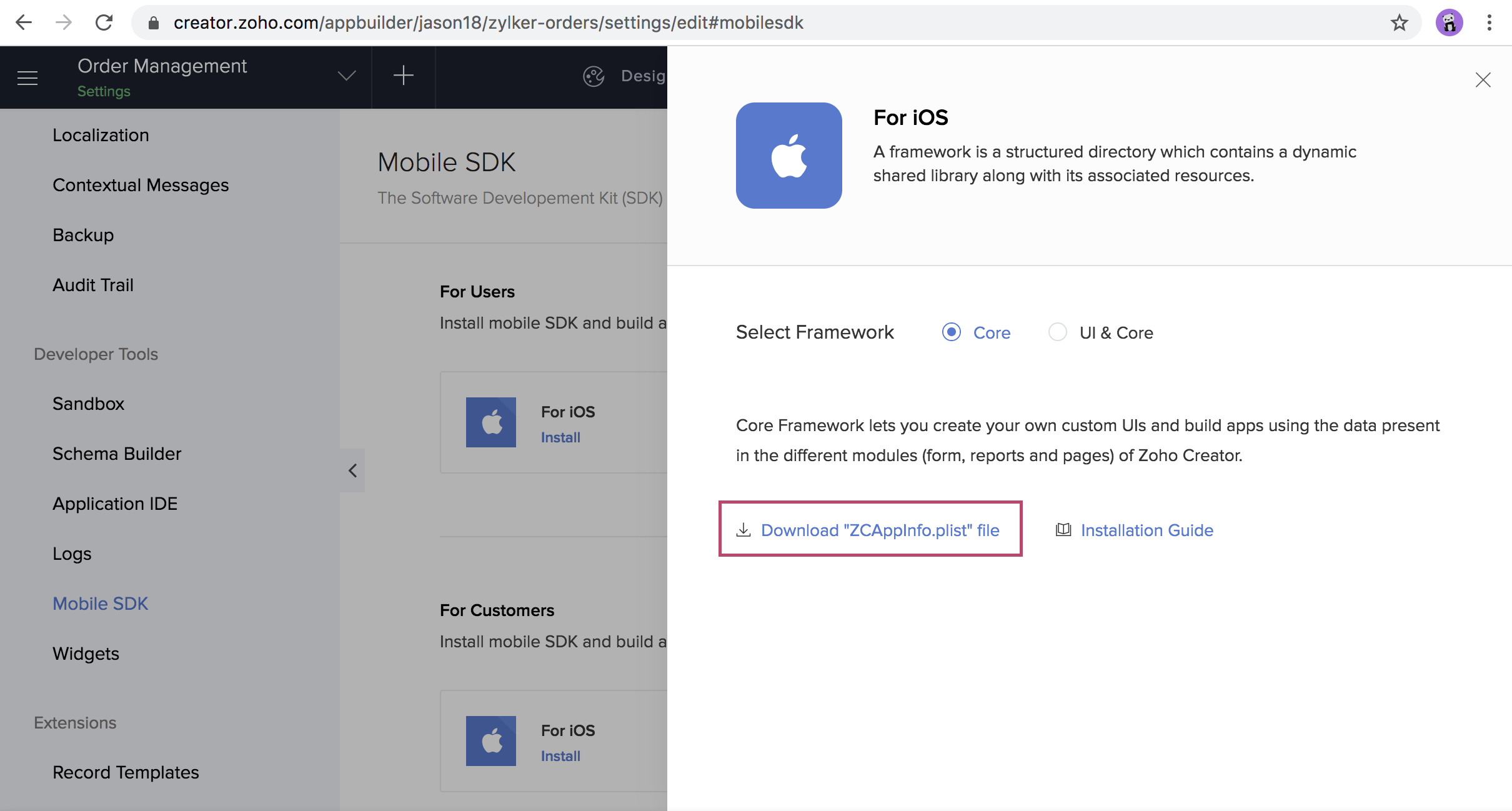1512x811 pixels.
Task: Expand the Order Management app dropdown
Action: [347, 76]
